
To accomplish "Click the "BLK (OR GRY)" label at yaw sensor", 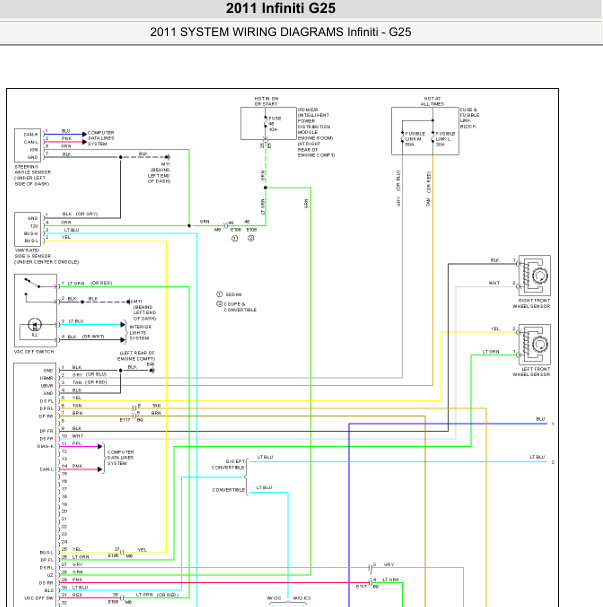I will tap(80, 214).
